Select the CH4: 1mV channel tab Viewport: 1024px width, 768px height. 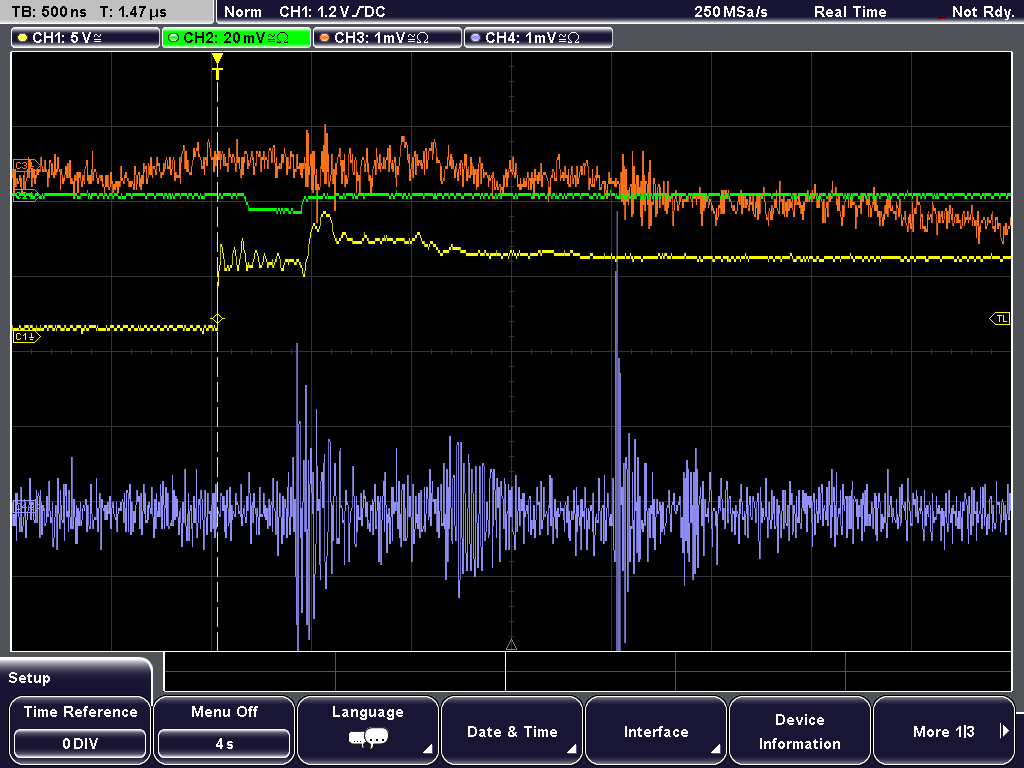(538, 38)
